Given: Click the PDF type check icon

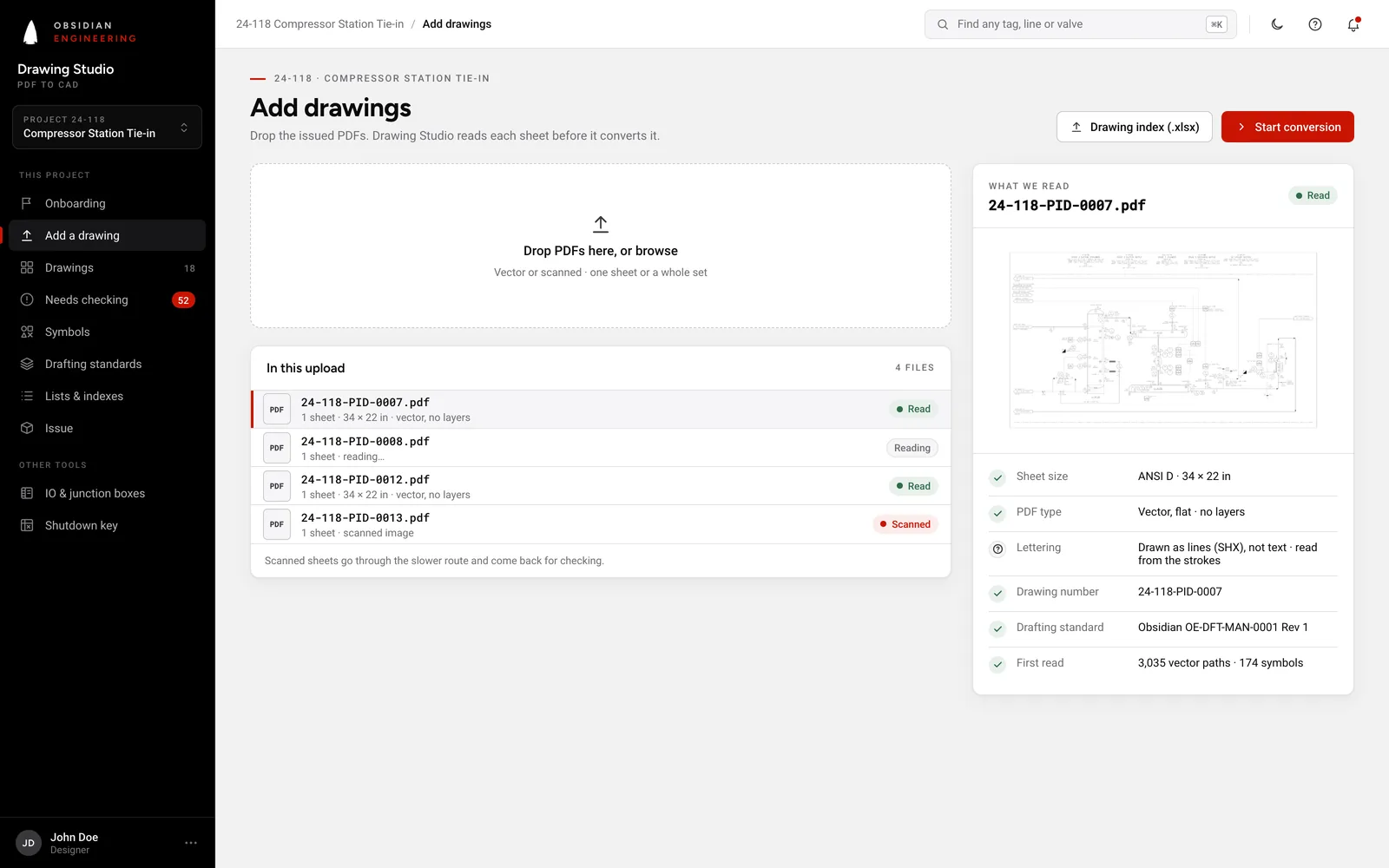Looking at the screenshot, I should pyautogui.click(x=998, y=513).
